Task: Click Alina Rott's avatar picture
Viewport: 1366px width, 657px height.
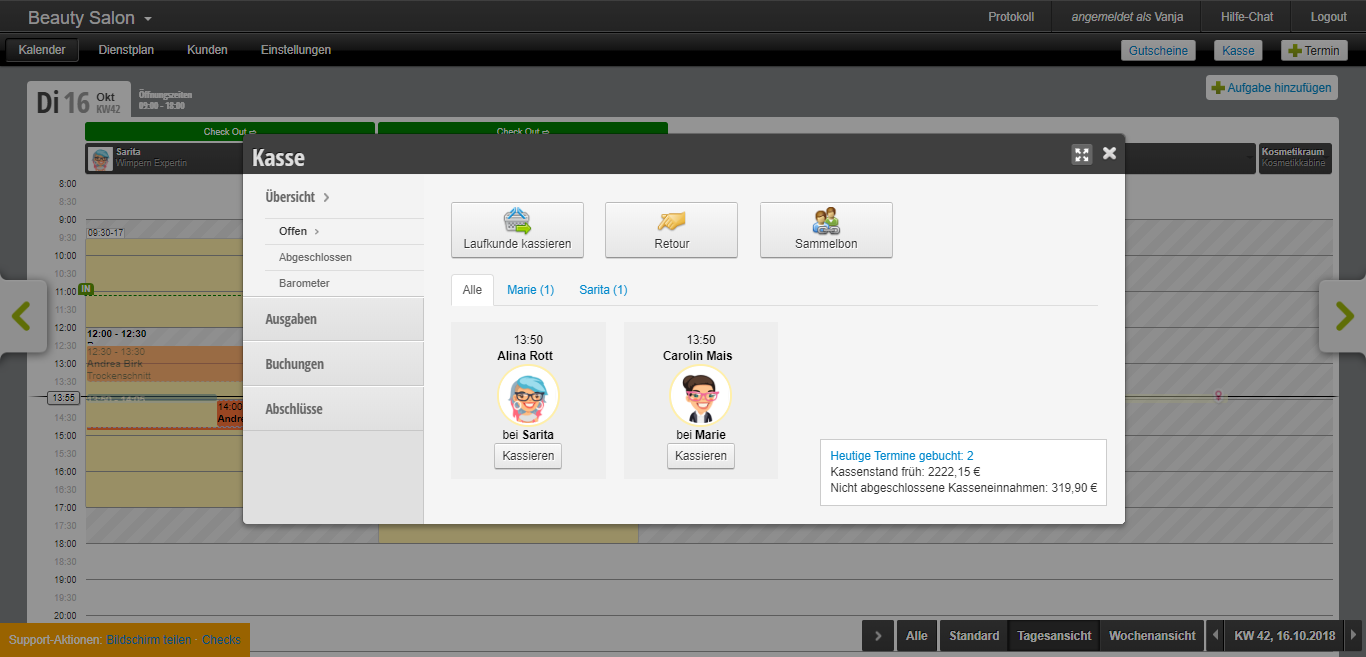Action: coord(528,396)
